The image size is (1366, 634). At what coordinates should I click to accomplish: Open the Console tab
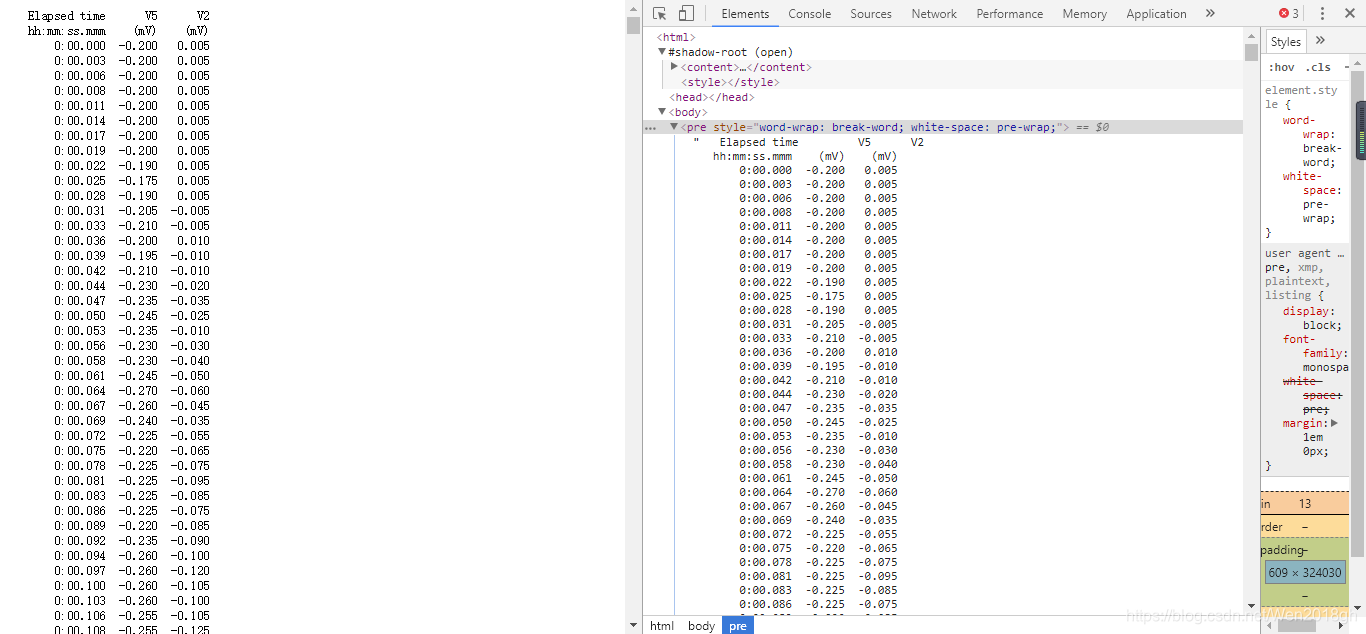click(x=809, y=14)
